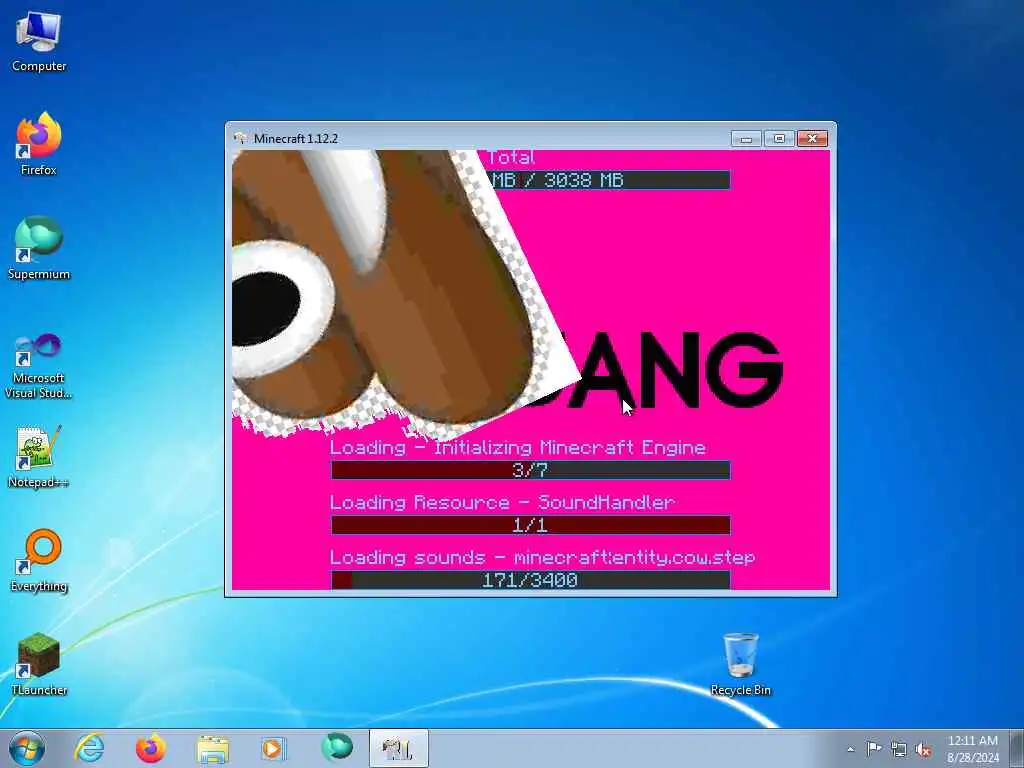Select the Supermium desktop shortcut
Image resolution: width=1024 pixels, height=768 pixels.
(39, 248)
